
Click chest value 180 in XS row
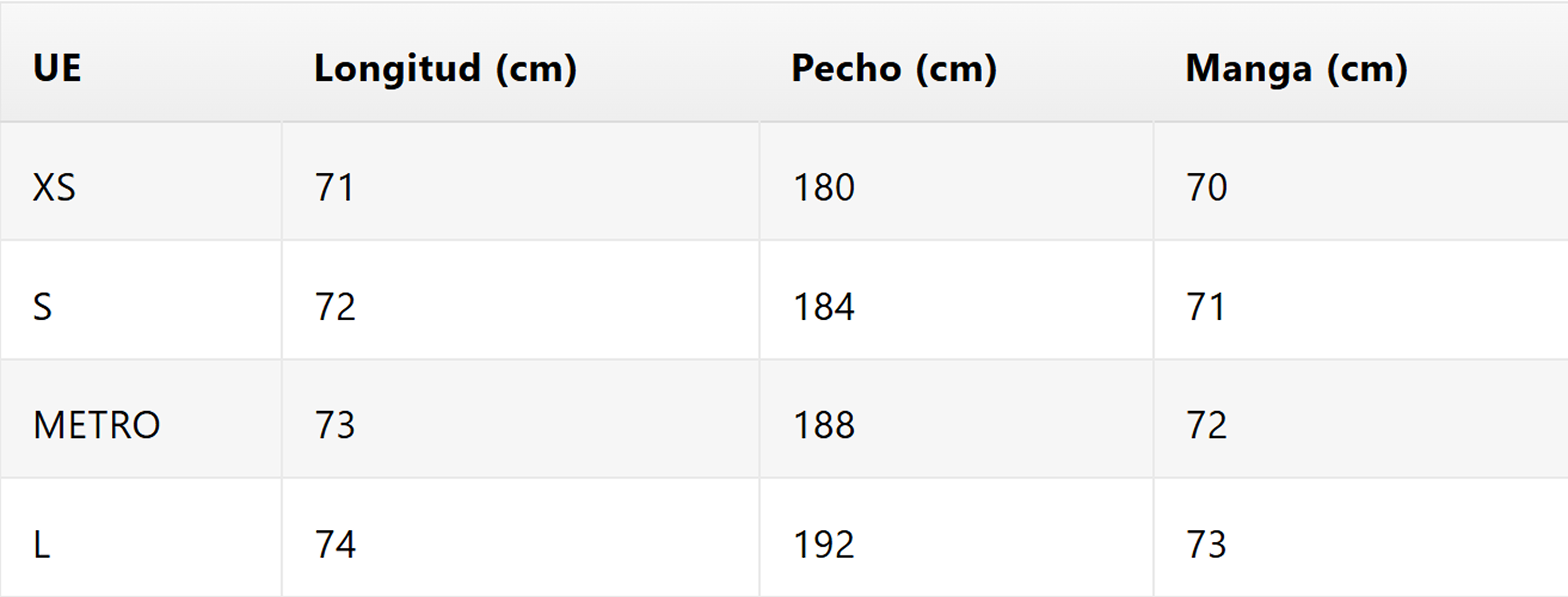click(824, 187)
